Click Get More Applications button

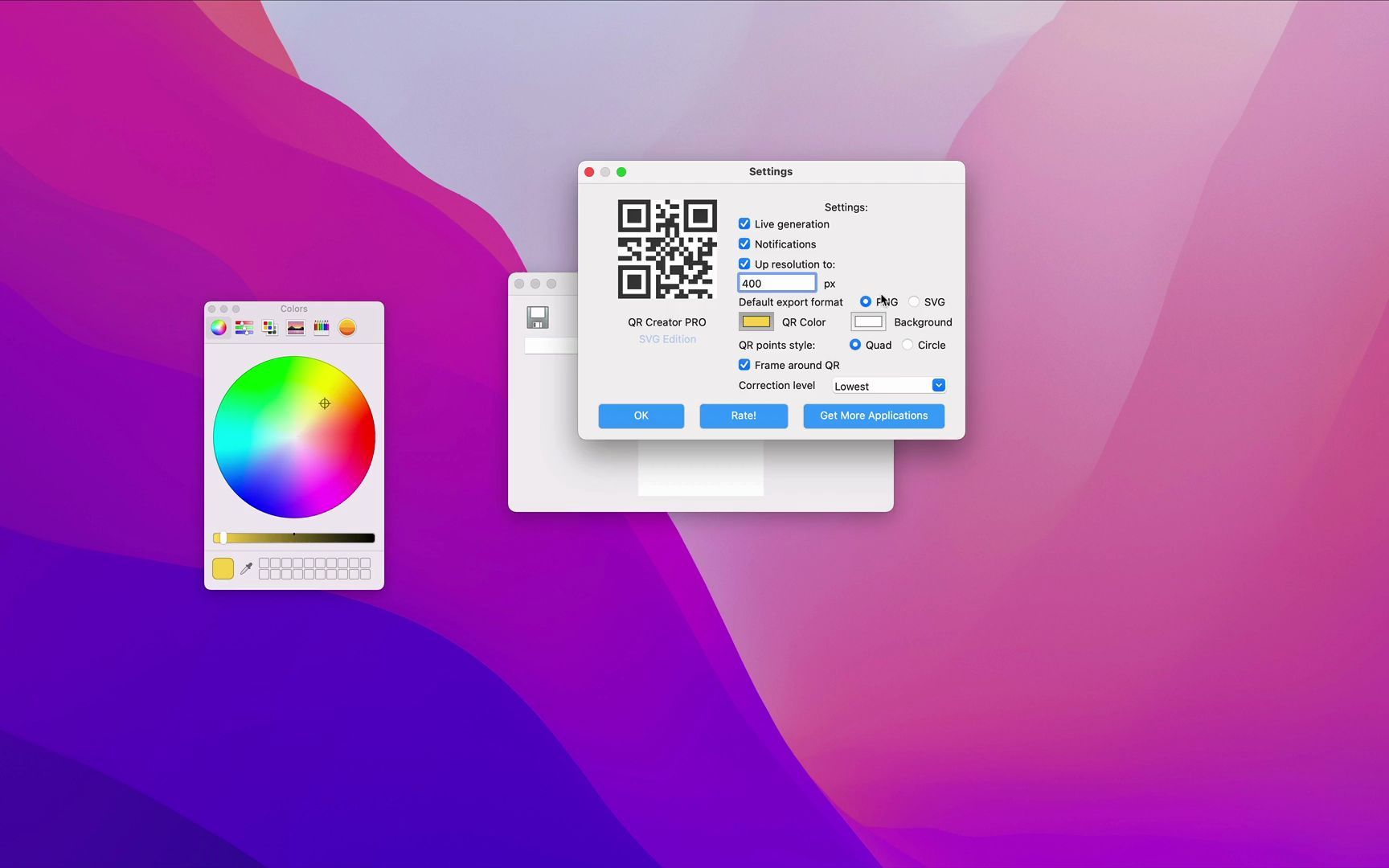point(874,416)
